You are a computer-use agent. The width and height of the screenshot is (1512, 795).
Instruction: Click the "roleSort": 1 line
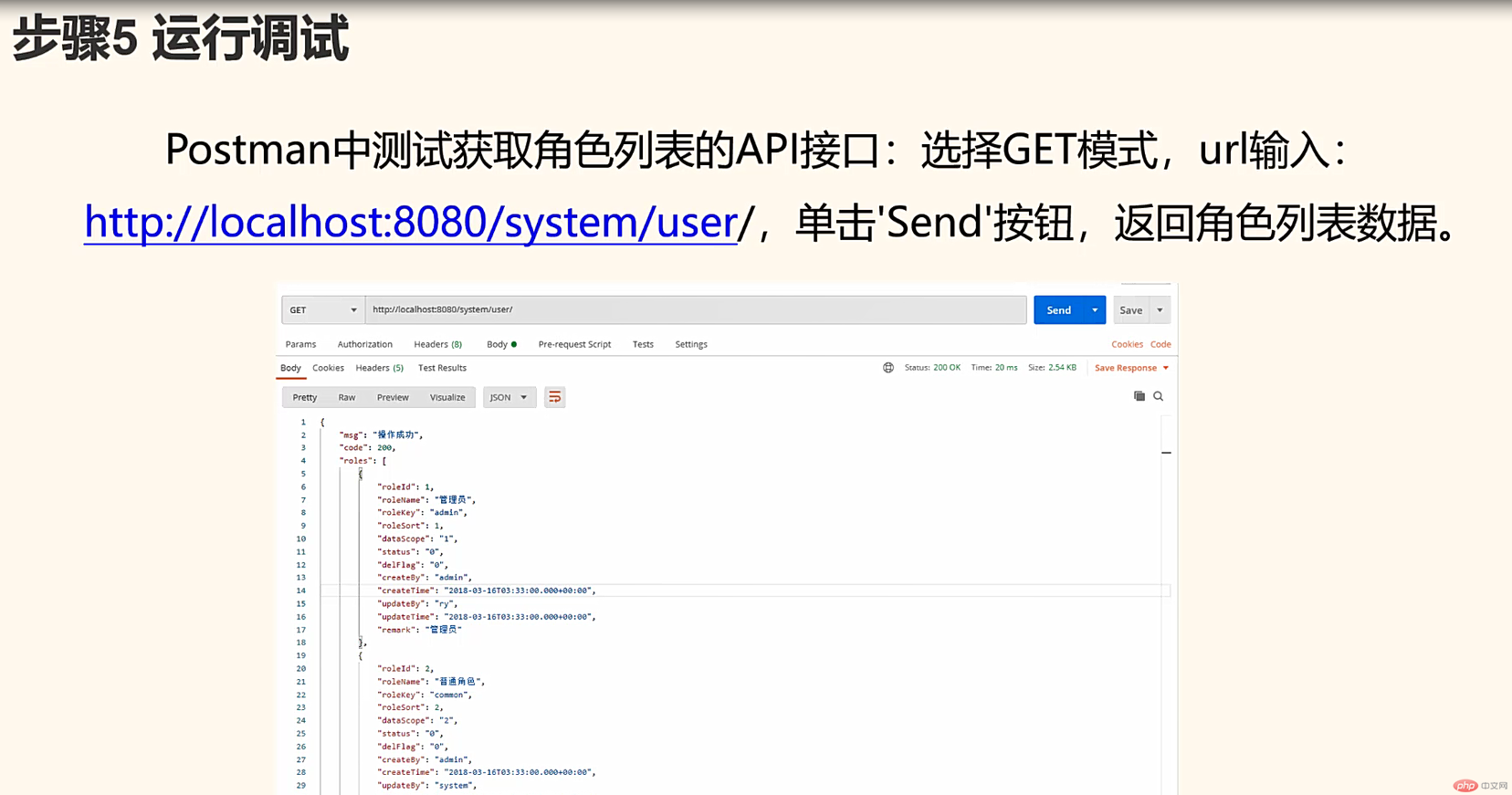click(x=410, y=526)
